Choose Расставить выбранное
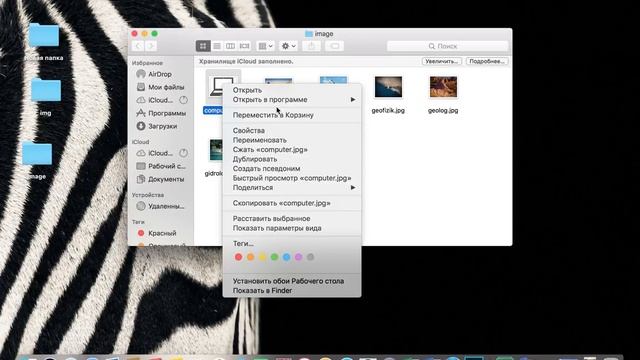The image size is (640, 360). click(291, 219)
